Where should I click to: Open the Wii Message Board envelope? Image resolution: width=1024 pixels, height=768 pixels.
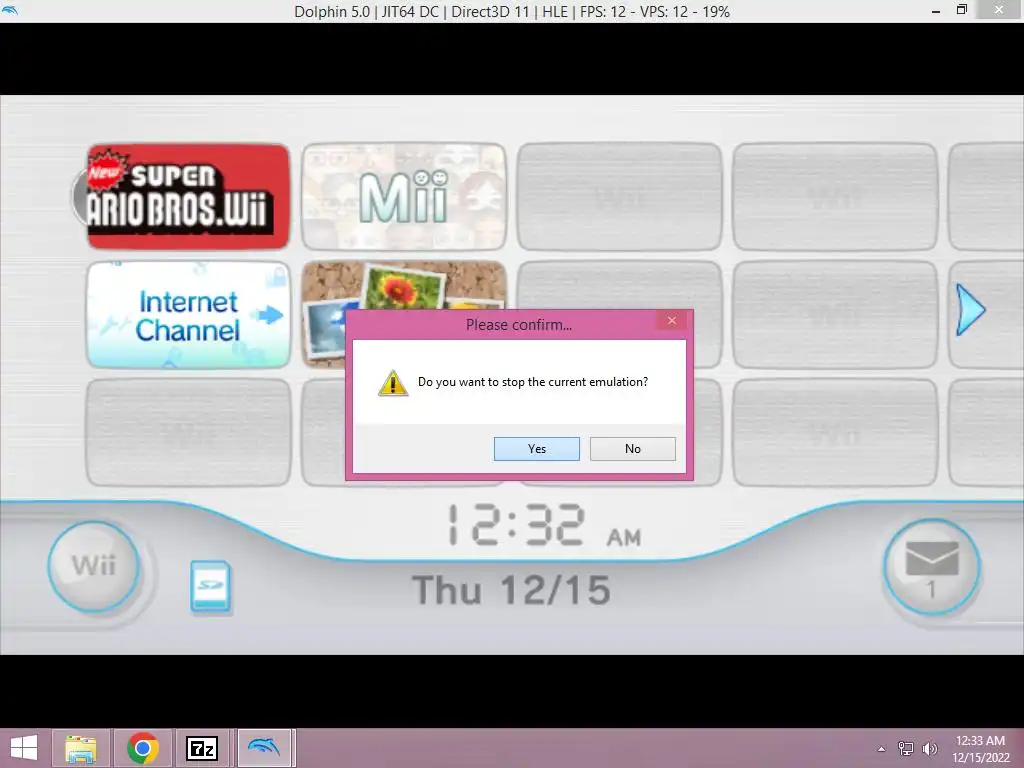pyautogui.click(x=931, y=567)
